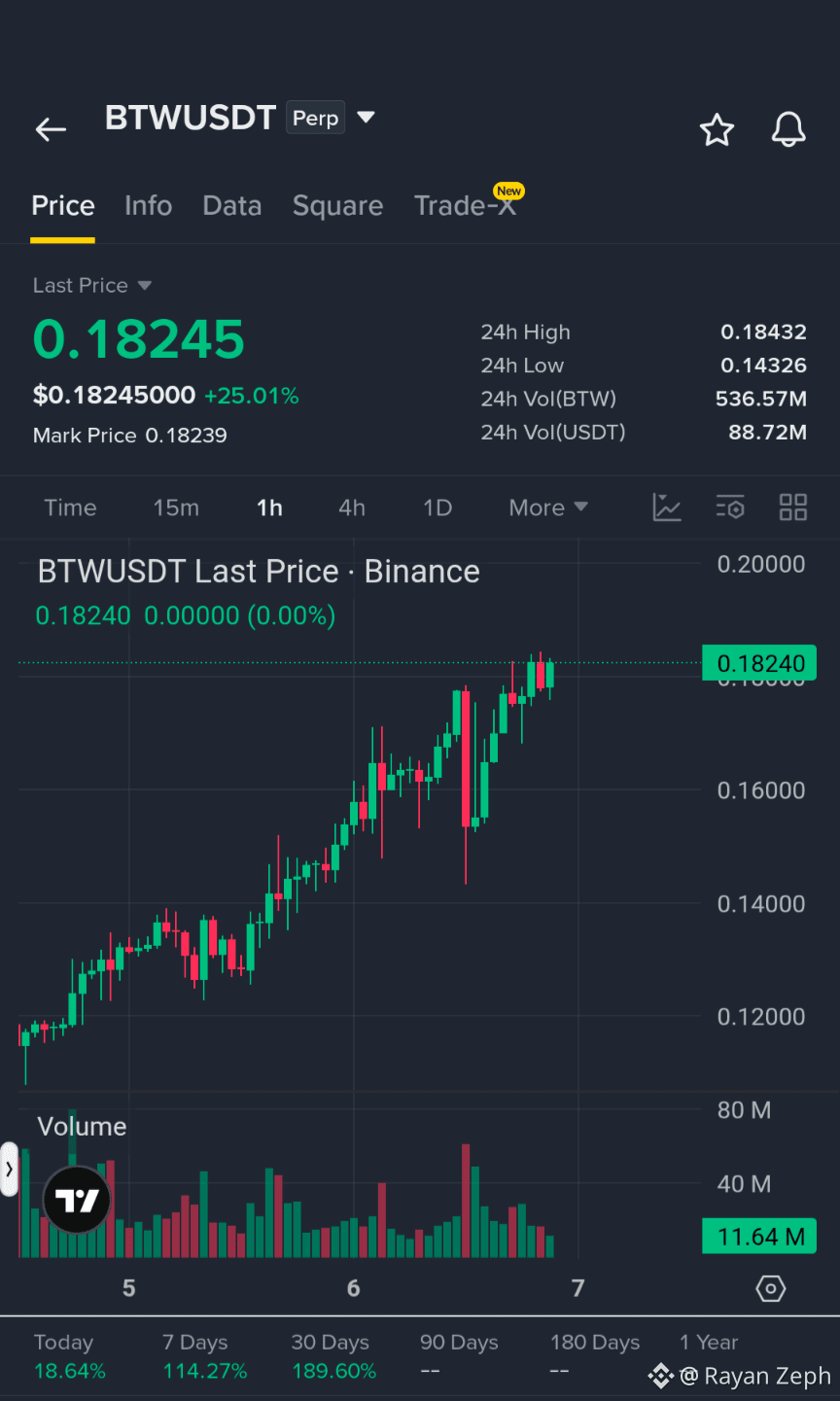Click the 30 Days 189.60% performance
Viewport: 840px width, 1401px height.
coord(333,1356)
